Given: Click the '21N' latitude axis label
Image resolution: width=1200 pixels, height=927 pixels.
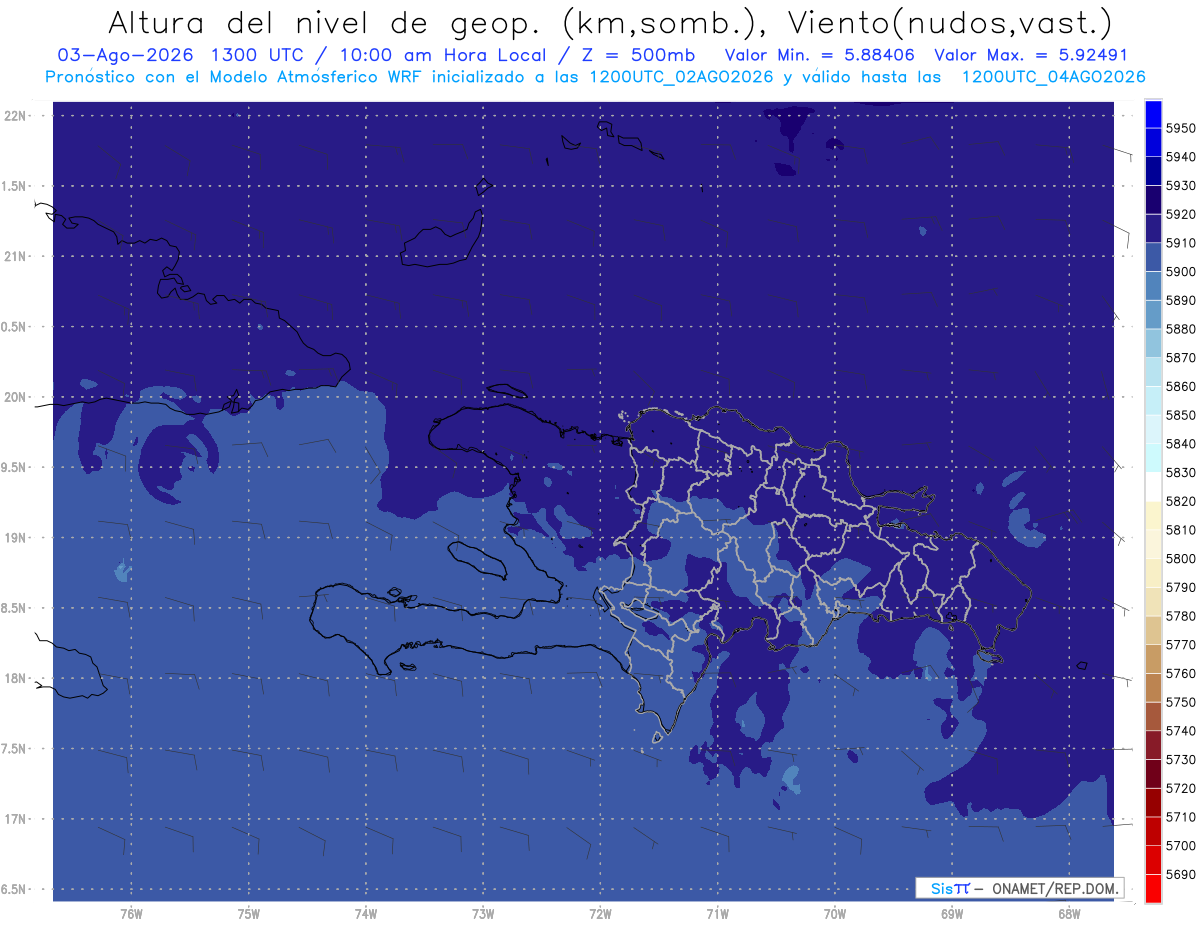Looking at the screenshot, I should tap(17, 257).
